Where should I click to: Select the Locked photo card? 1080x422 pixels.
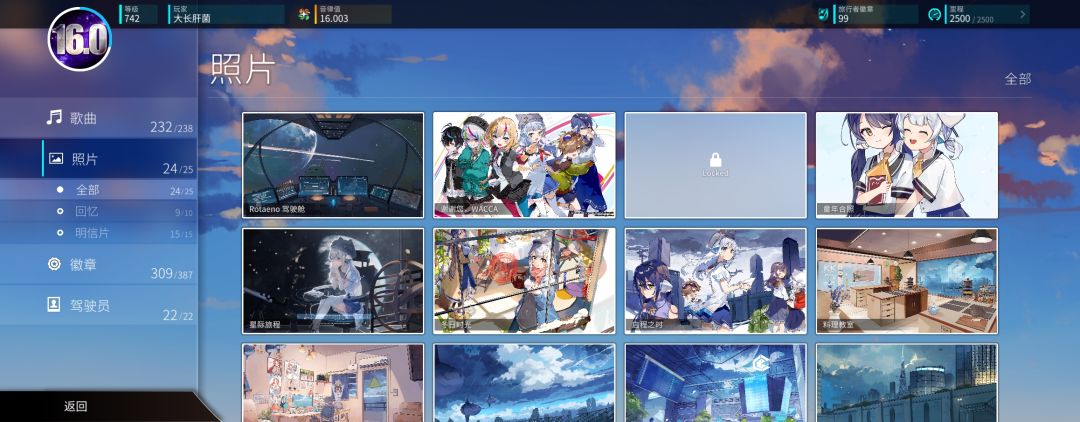715,165
